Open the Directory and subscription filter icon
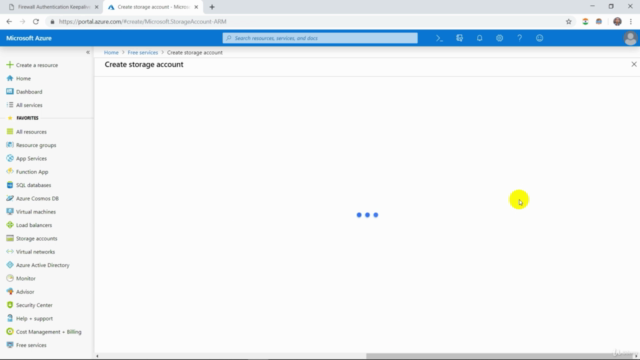The width and height of the screenshot is (640, 360). click(459, 38)
